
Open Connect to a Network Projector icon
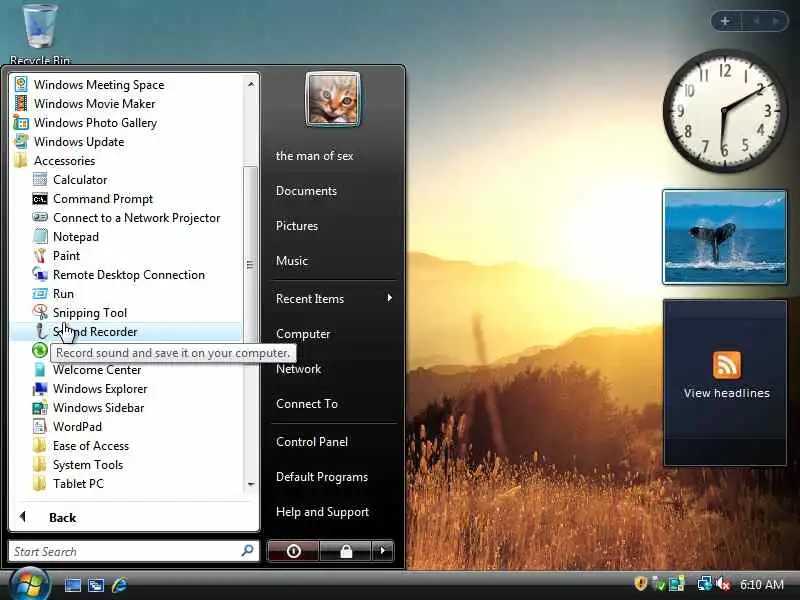tap(40, 217)
